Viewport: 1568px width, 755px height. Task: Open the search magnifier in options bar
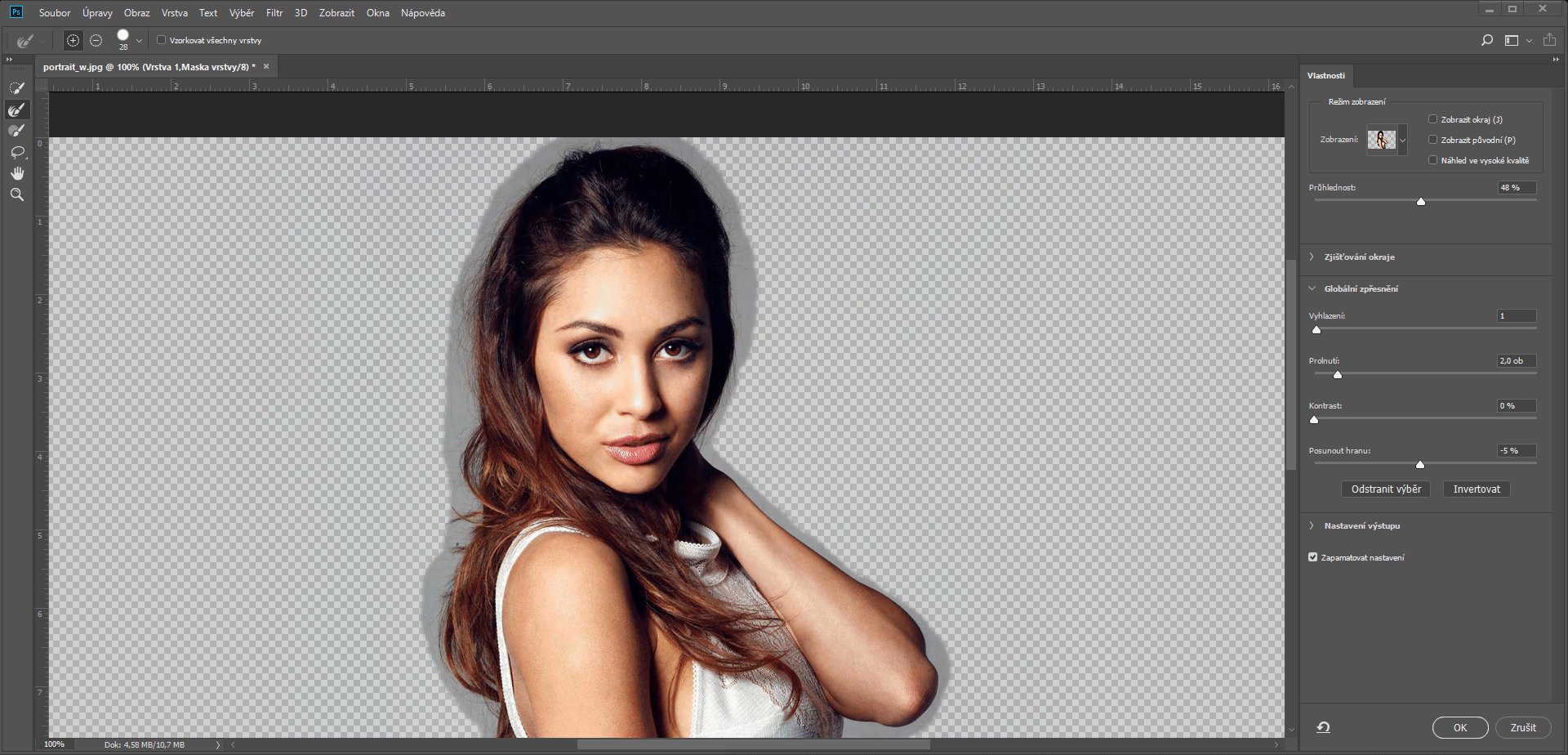coord(1487,40)
